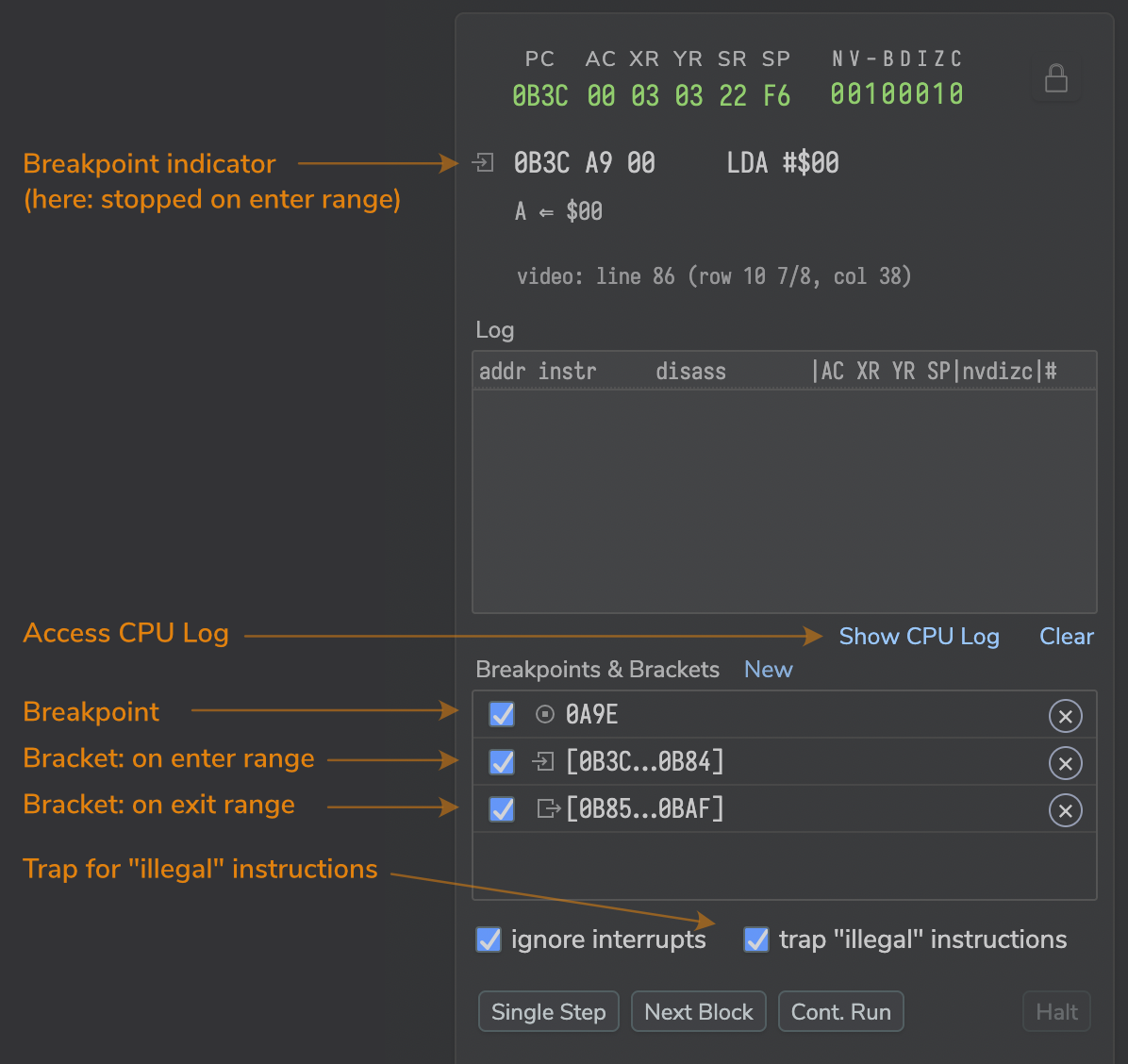Click the log column header row
1128x1064 pixels.
point(784,372)
